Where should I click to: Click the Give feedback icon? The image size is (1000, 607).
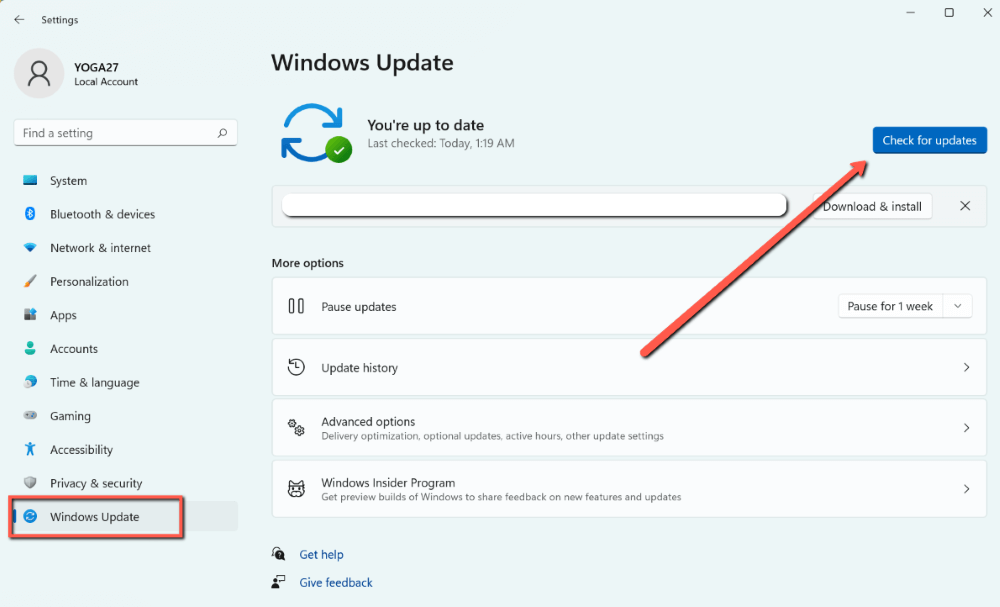click(x=279, y=581)
